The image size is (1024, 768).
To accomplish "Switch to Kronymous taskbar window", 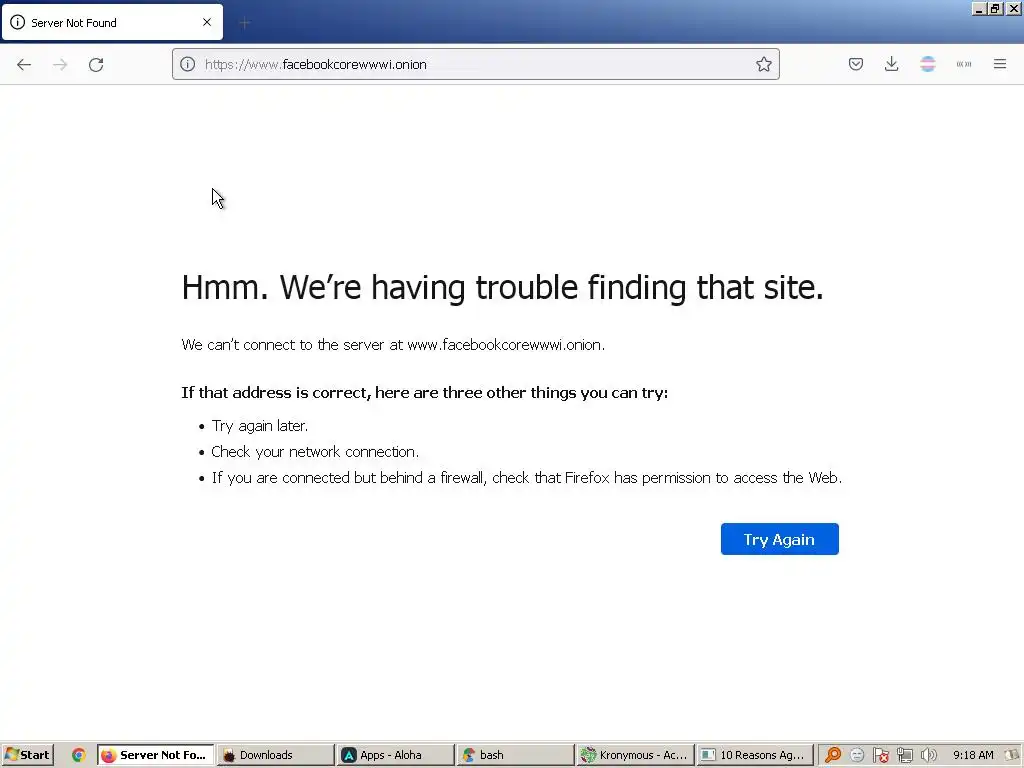I will [x=635, y=755].
